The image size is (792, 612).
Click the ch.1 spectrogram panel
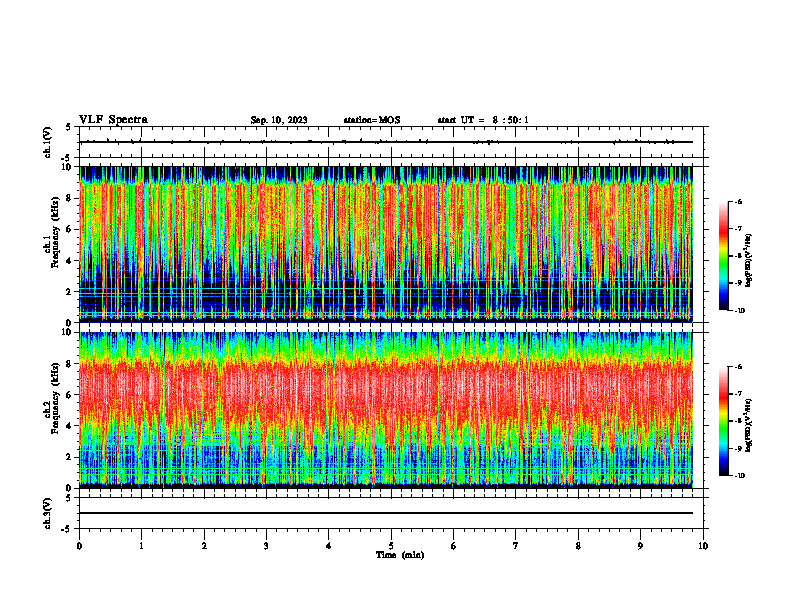pyautogui.click(x=385, y=244)
